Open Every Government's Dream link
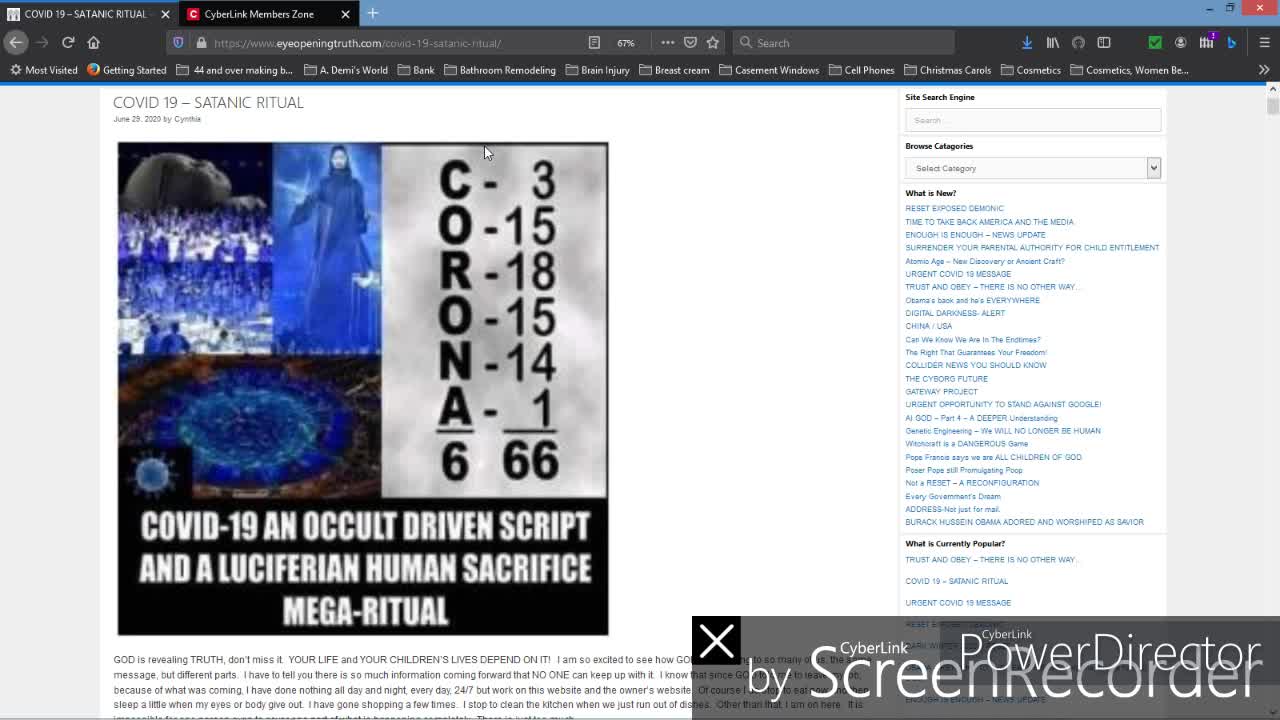 [952, 496]
